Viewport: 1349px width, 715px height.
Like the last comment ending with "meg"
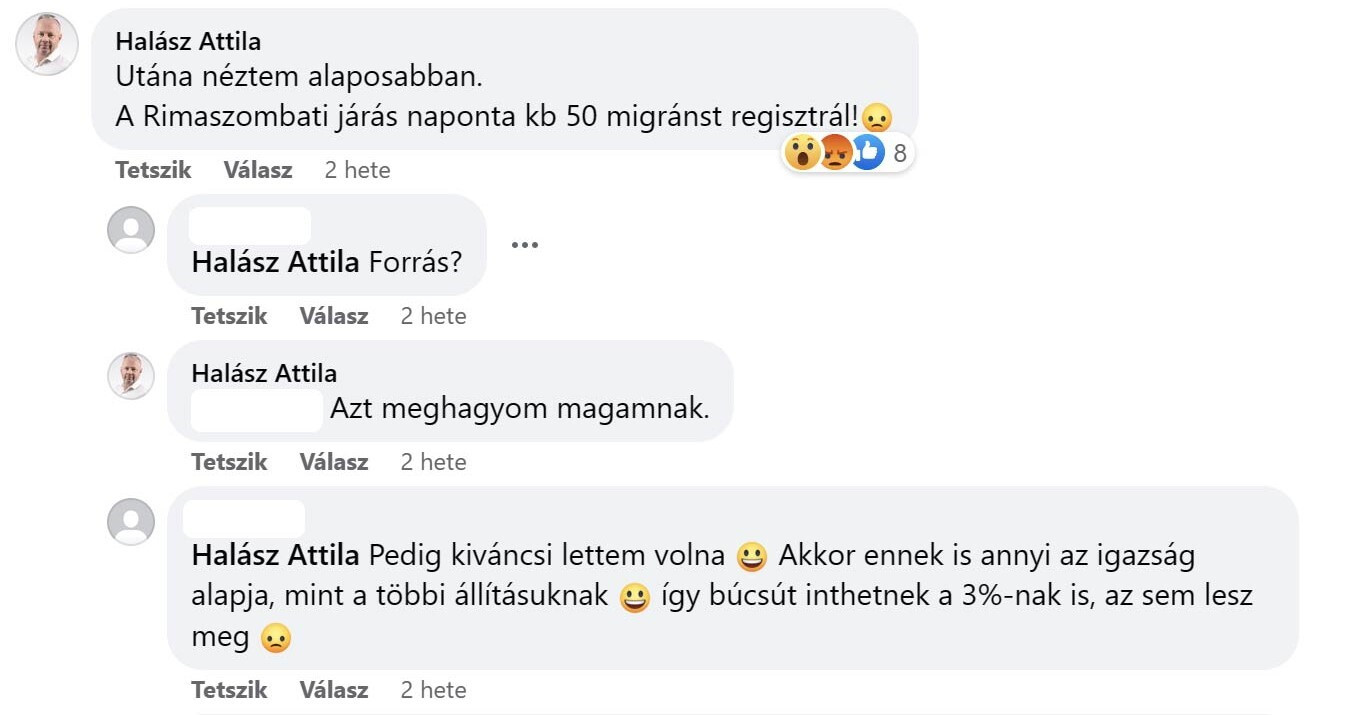tap(229, 690)
